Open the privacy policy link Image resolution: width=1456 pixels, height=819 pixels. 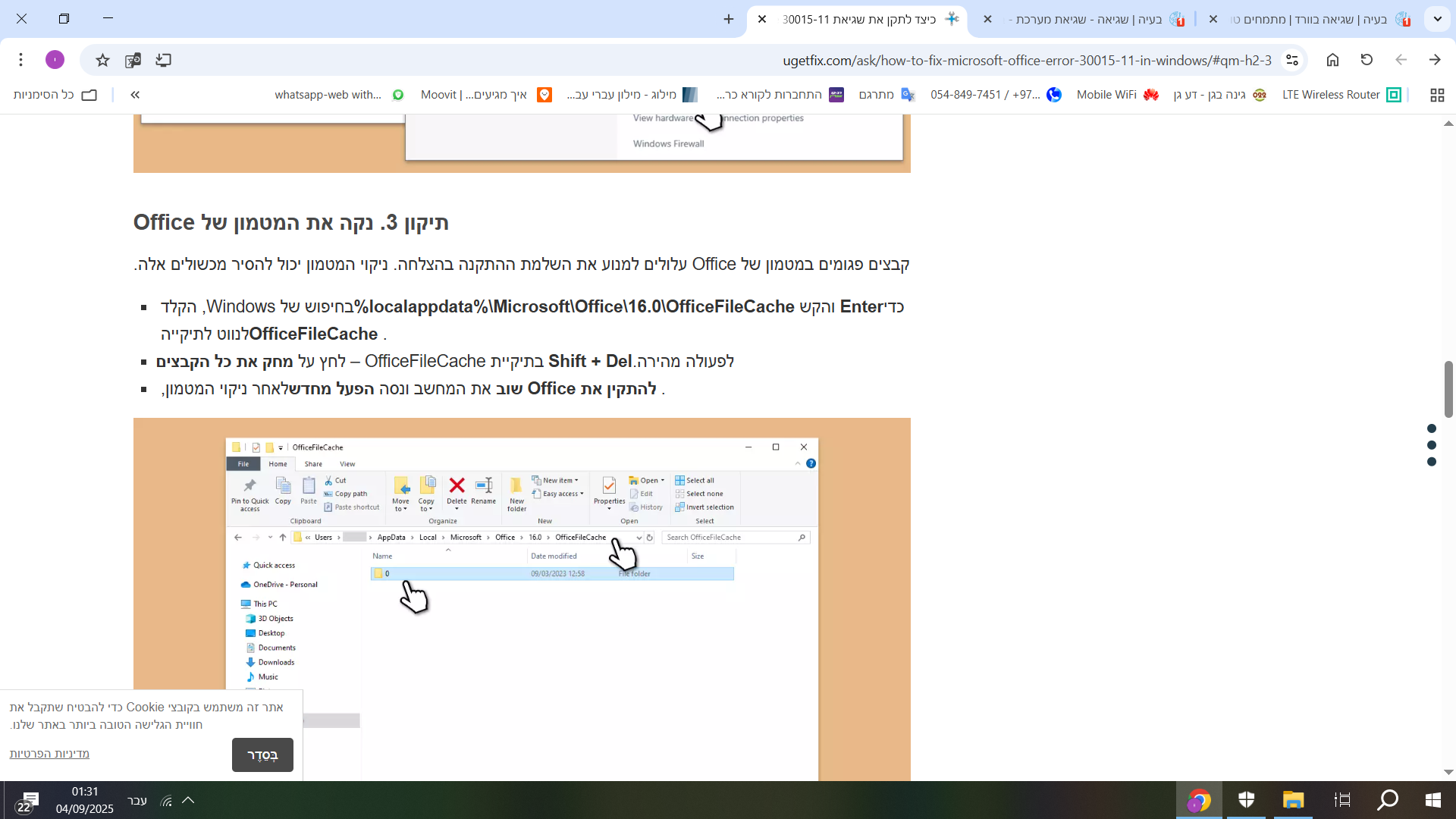tap(49, 754)
